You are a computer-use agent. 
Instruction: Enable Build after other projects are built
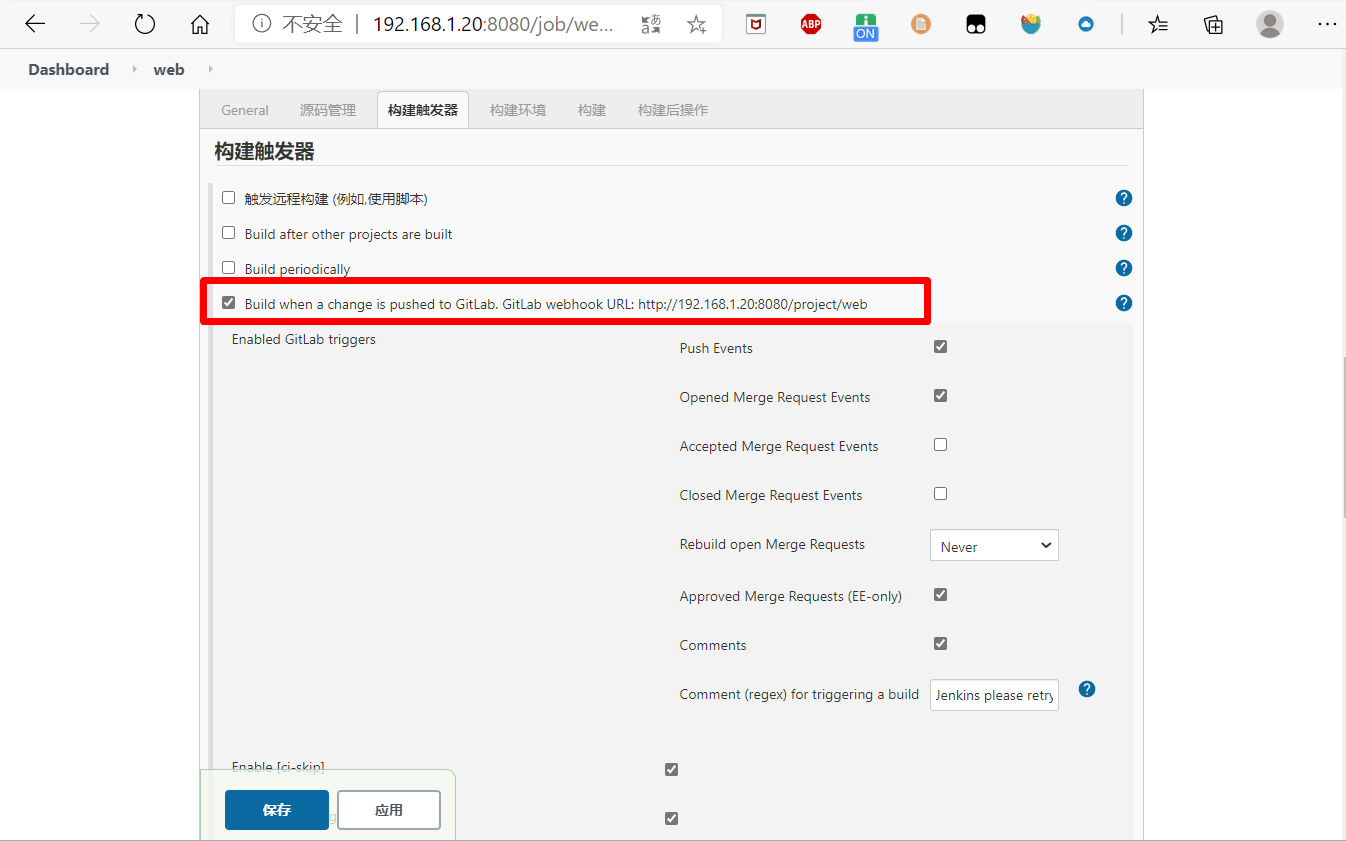[x=228, y=233]
